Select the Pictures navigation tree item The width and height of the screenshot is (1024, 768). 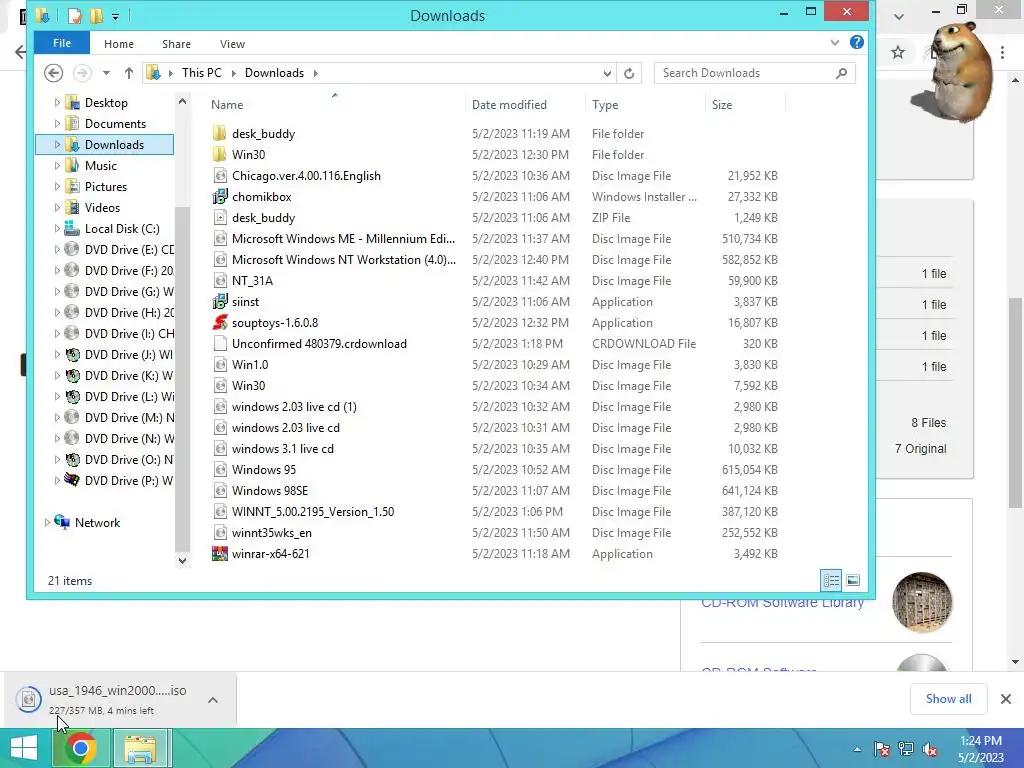(105, 187)
